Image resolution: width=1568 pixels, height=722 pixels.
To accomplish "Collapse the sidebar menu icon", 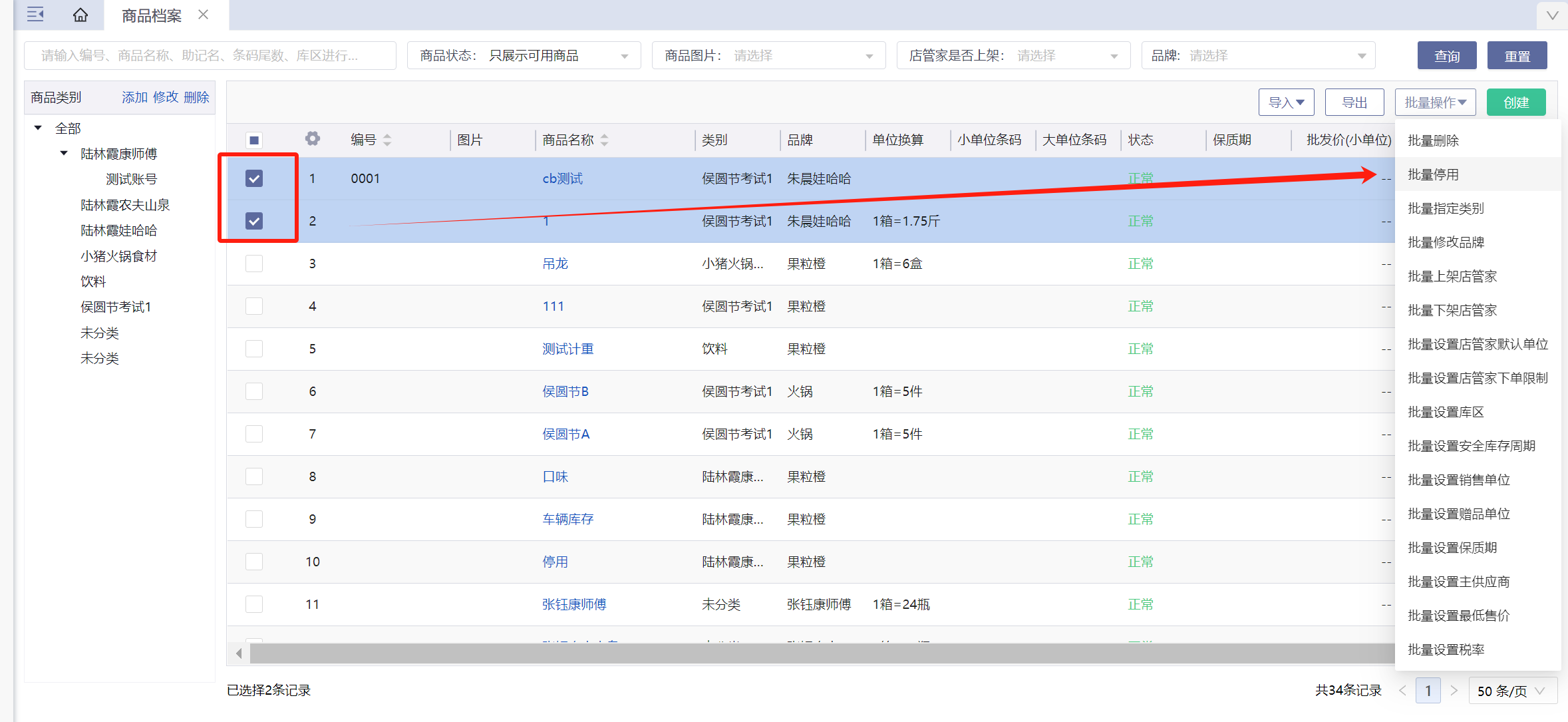I will point(35,14).
